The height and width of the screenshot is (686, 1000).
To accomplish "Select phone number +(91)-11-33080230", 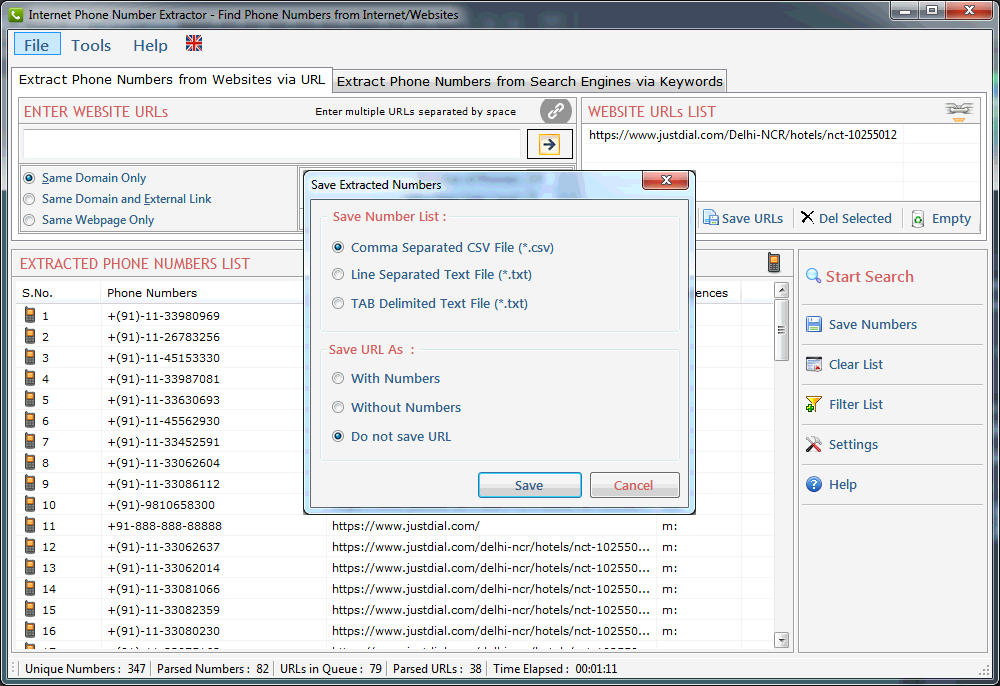I will [163, 631].
